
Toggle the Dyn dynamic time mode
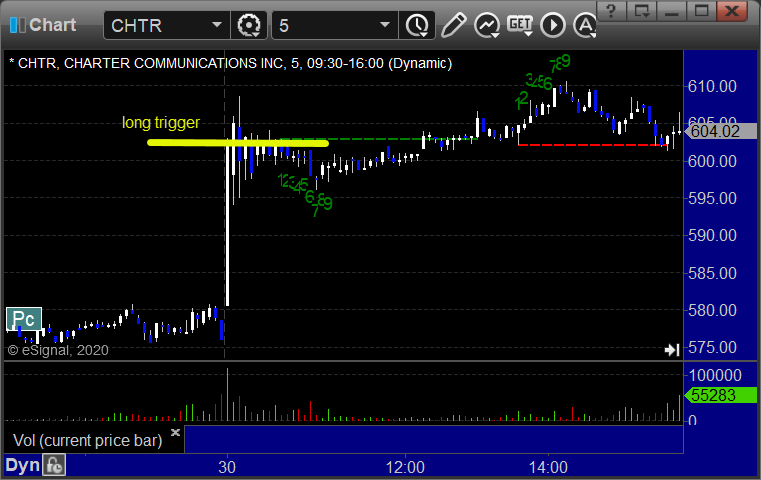click(22, 465)
